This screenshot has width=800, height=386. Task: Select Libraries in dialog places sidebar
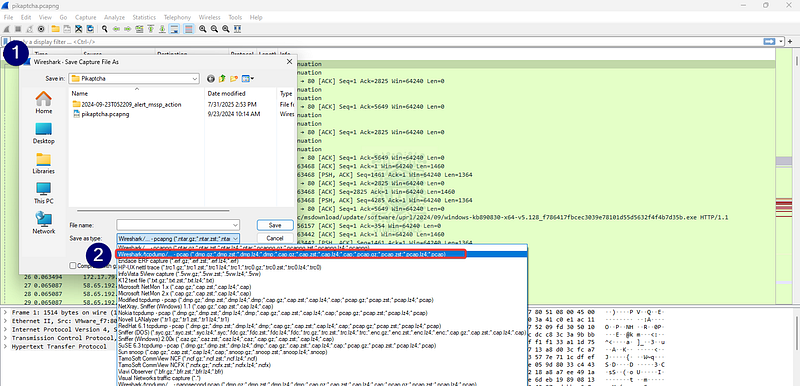(44, 163)
